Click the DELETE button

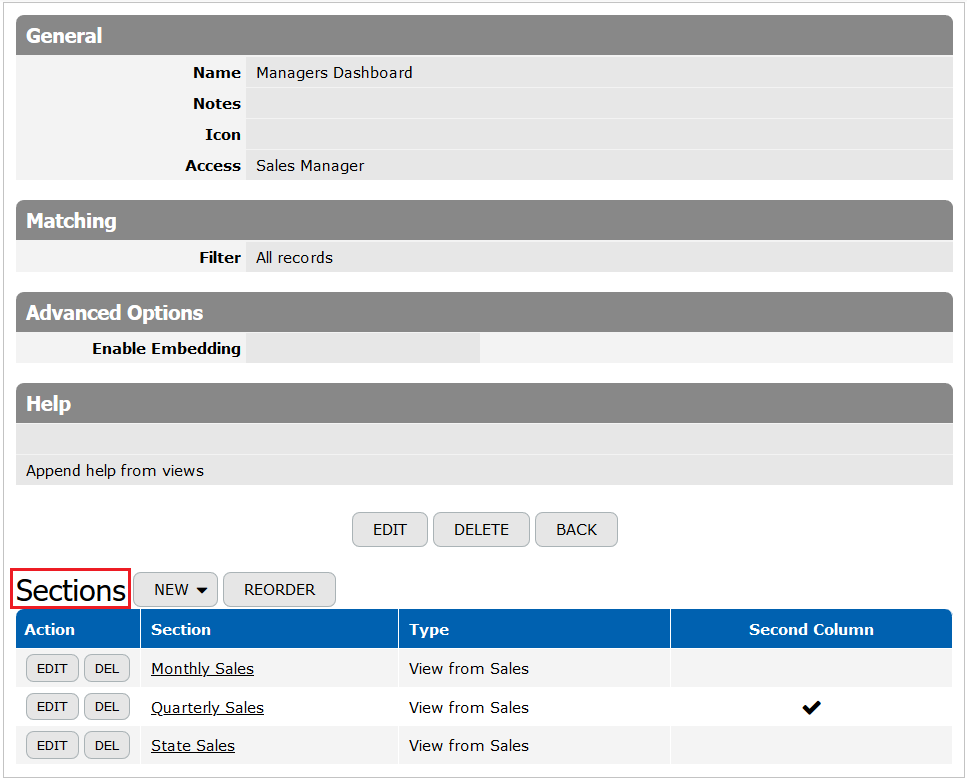[481, 529]
